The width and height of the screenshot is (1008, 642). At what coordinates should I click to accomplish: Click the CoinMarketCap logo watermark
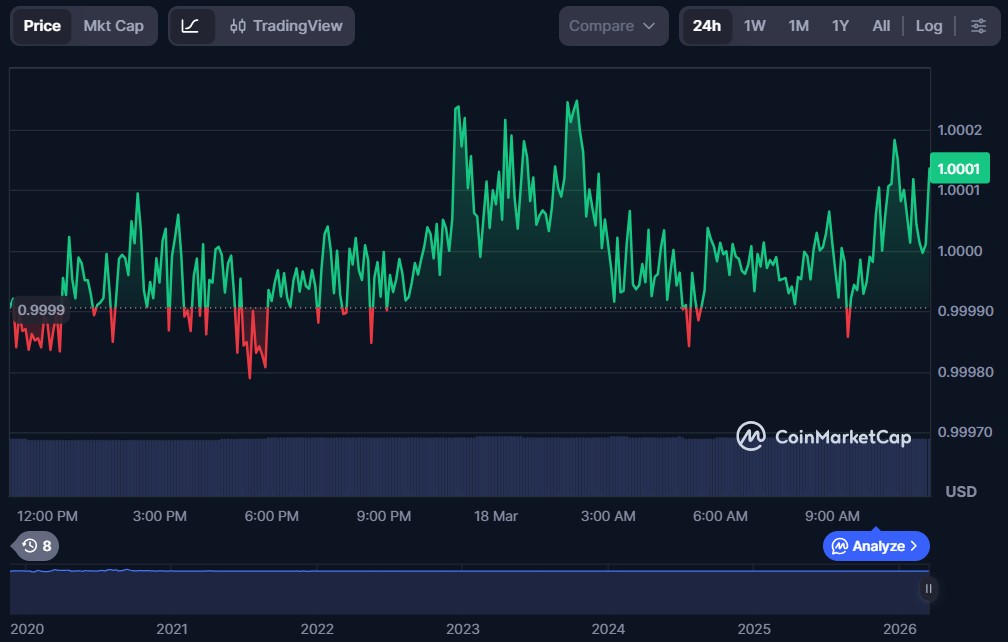pyautogui.click(x=823, y=437)
